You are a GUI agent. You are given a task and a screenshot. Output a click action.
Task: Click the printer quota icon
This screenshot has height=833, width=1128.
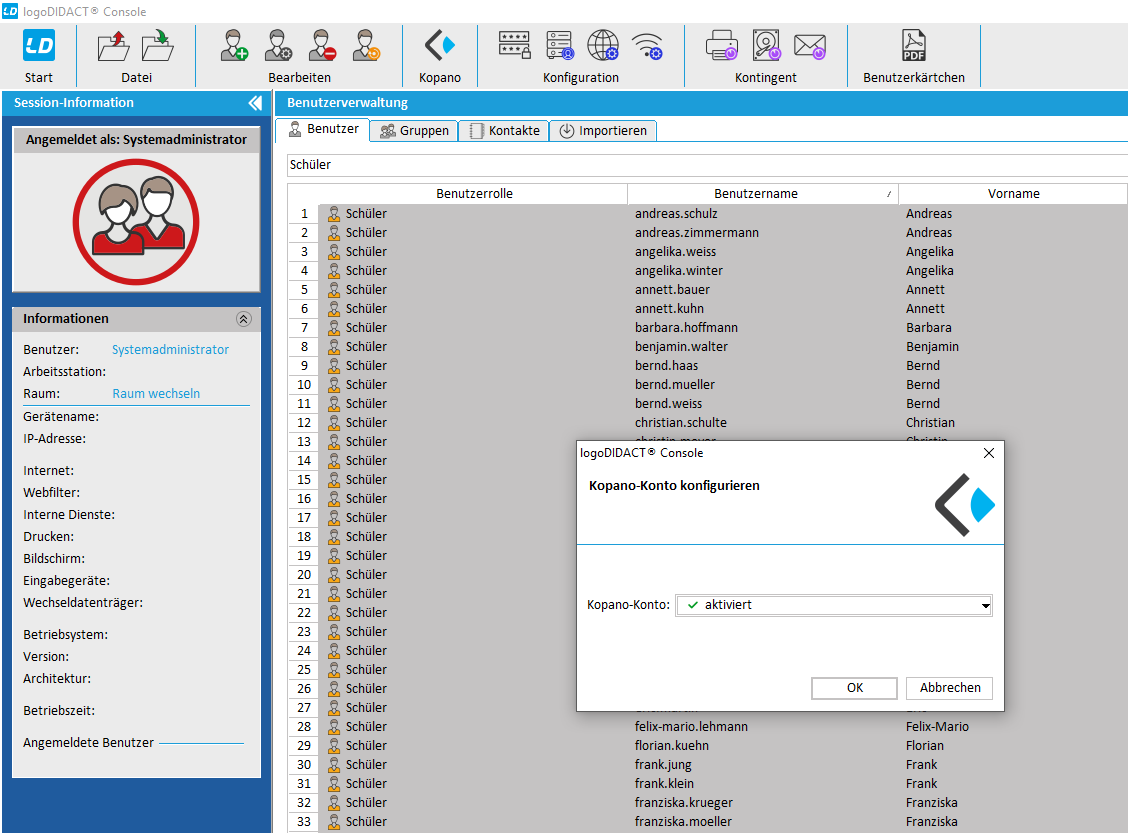722,45
